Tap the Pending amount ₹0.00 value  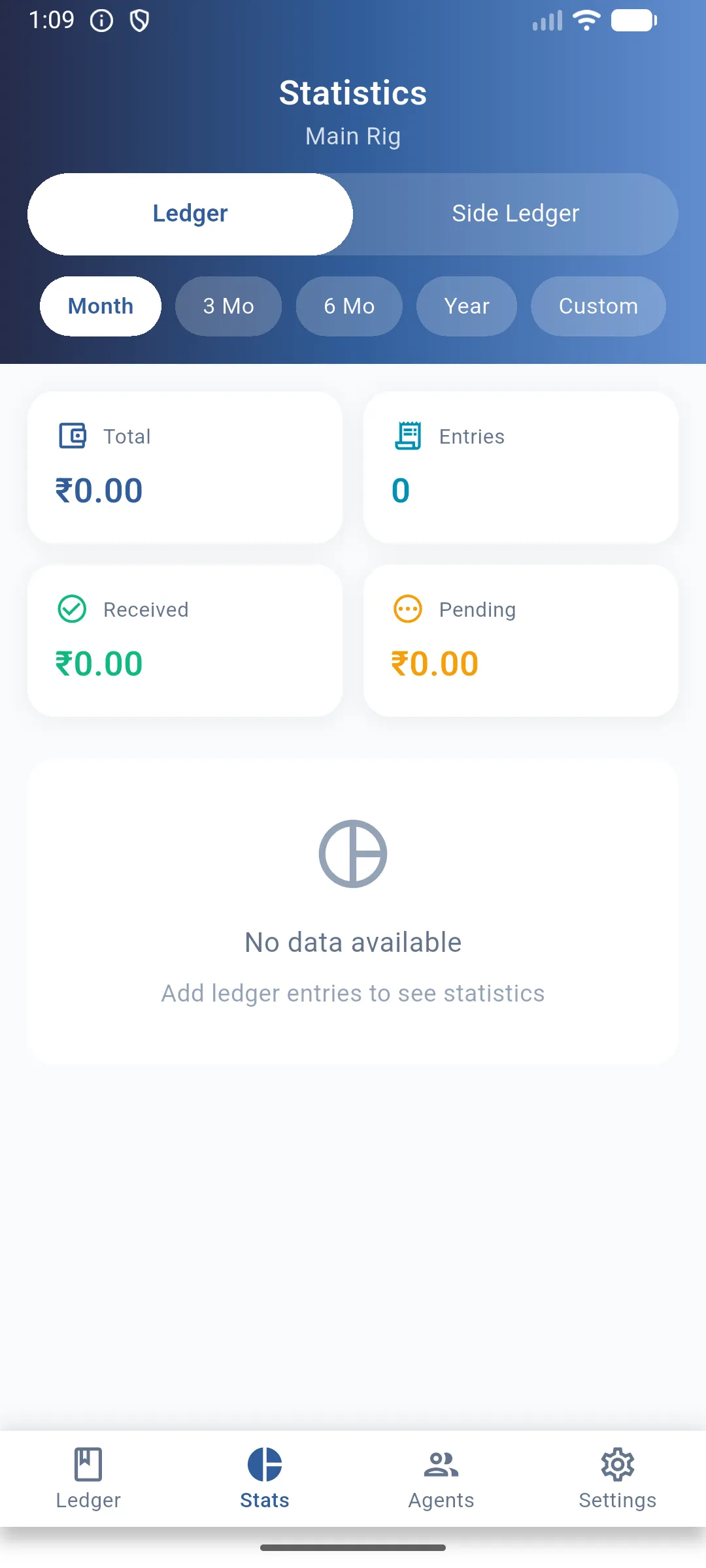point(435,664)
